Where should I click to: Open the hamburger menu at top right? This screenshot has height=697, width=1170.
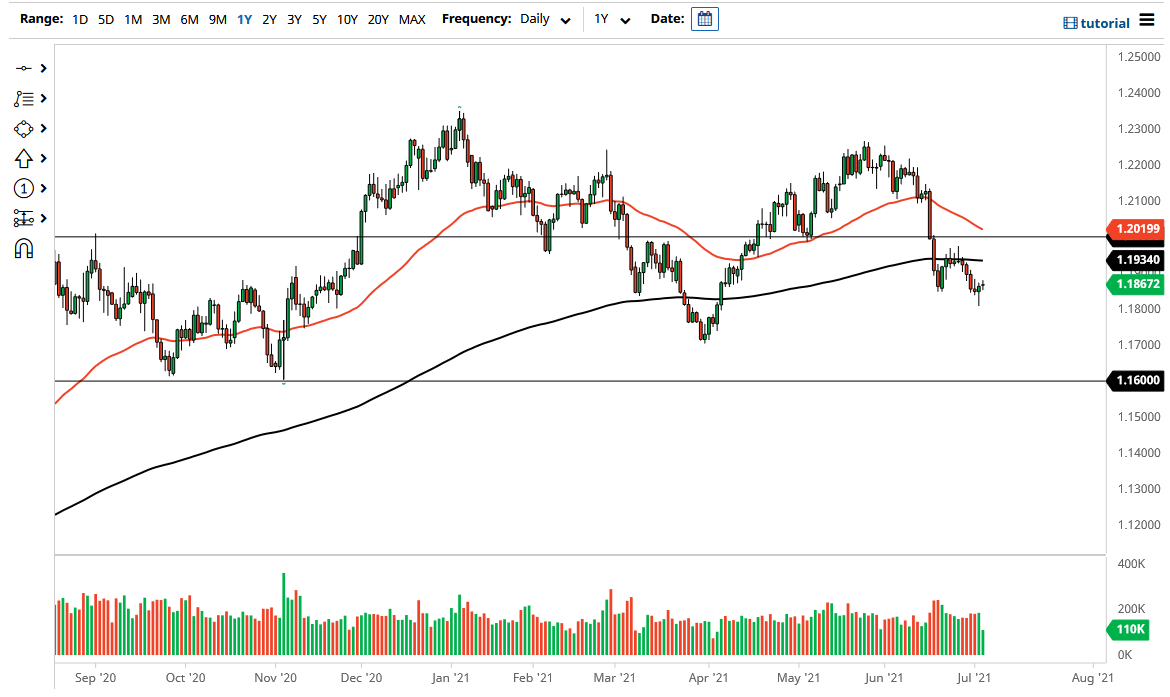coord(1146,22)
